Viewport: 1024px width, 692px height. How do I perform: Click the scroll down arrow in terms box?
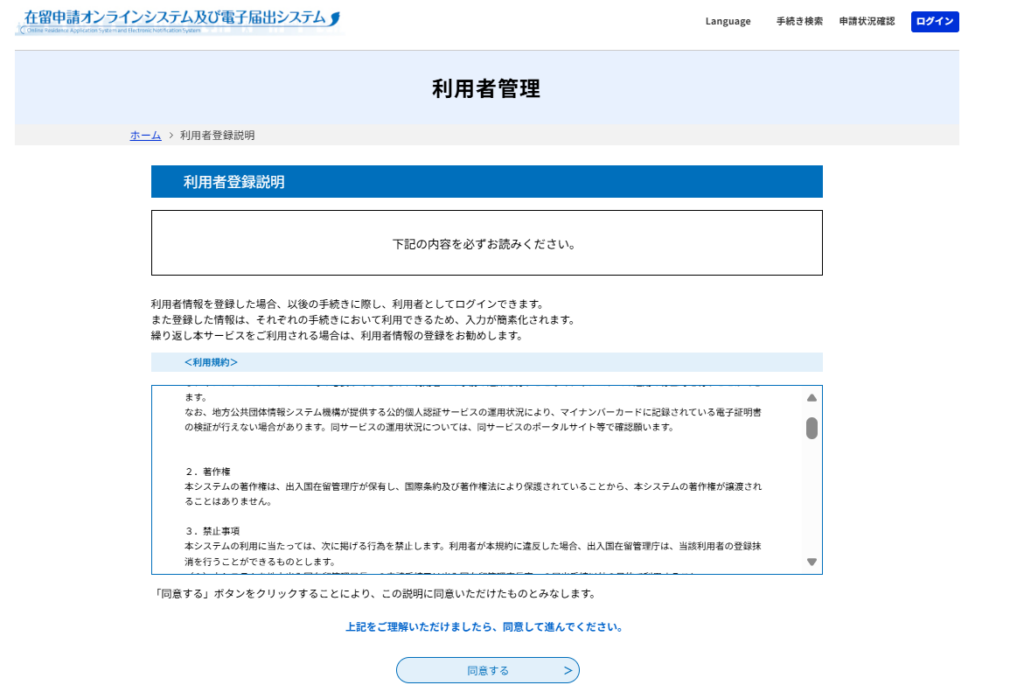(811, 562)
